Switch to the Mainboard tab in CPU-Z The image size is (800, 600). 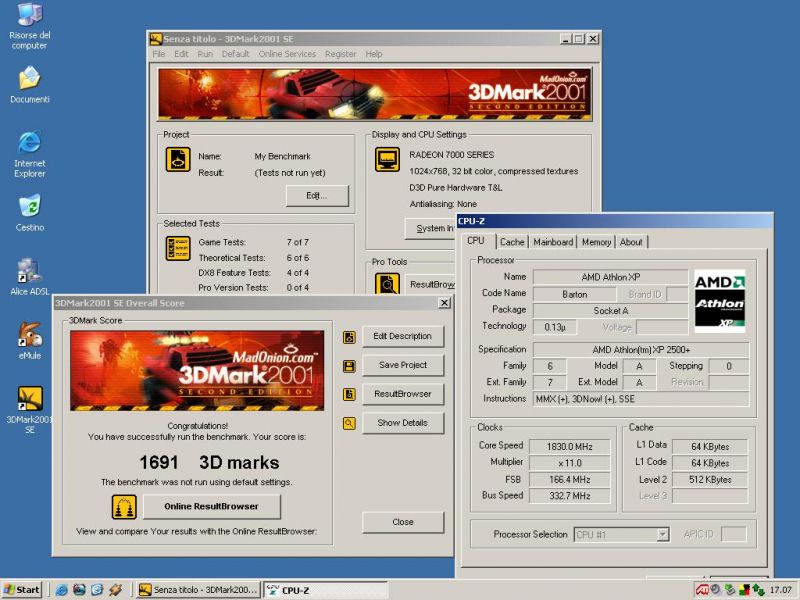pyautogui.click(x=553, y=242)
